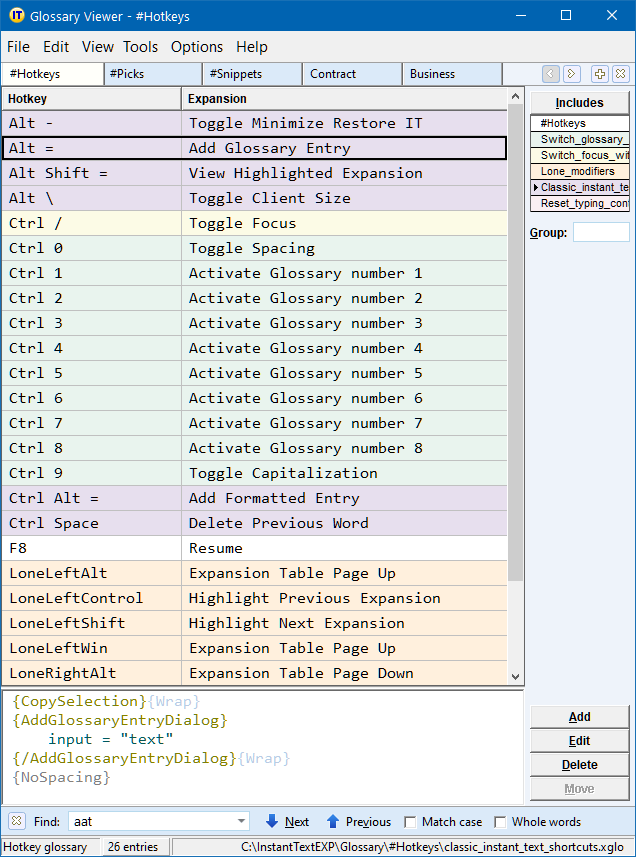Click the Previous find button label

368,821
